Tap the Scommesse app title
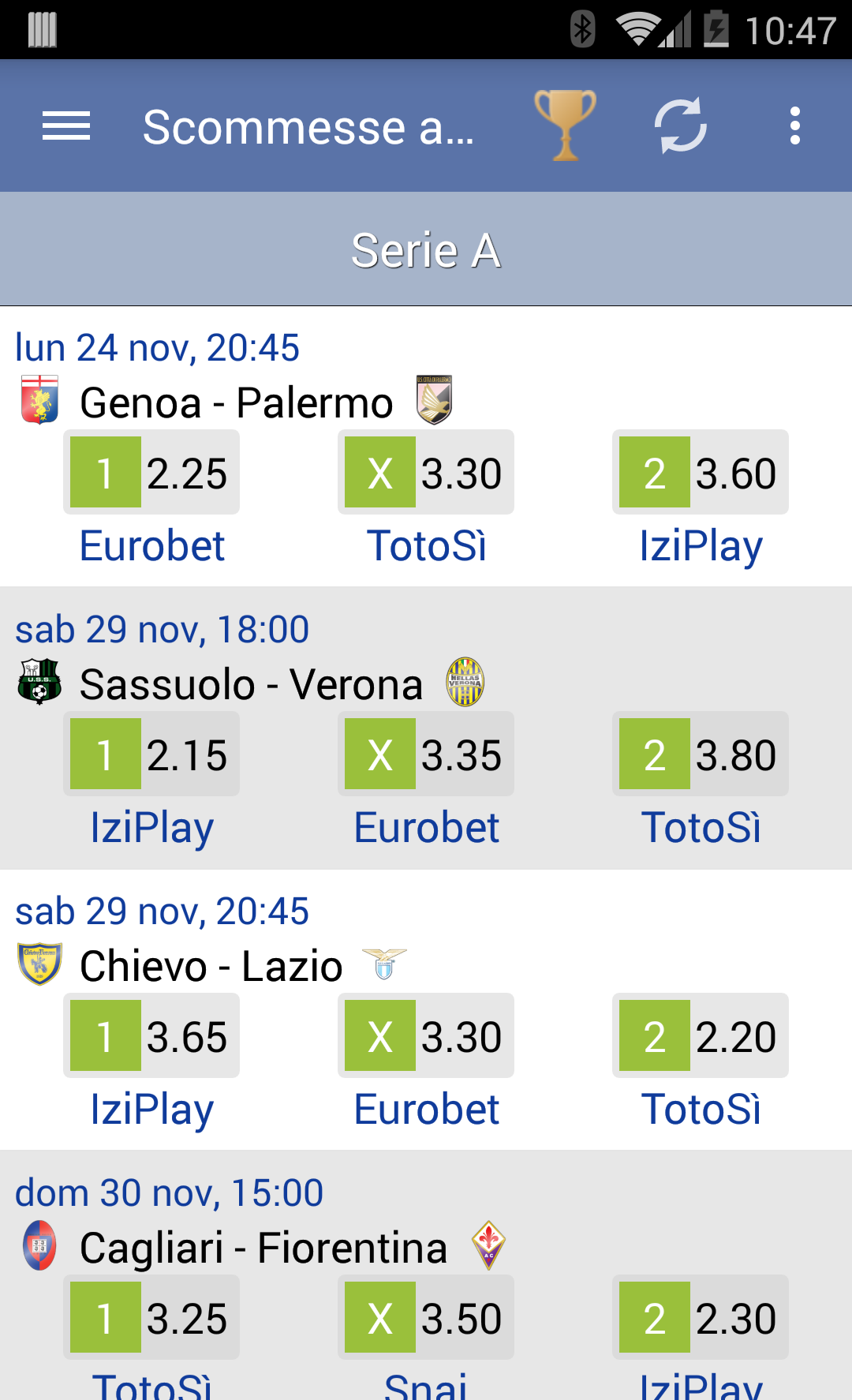The width and height of the screenshot is (852, 1400). click(308, 126)
